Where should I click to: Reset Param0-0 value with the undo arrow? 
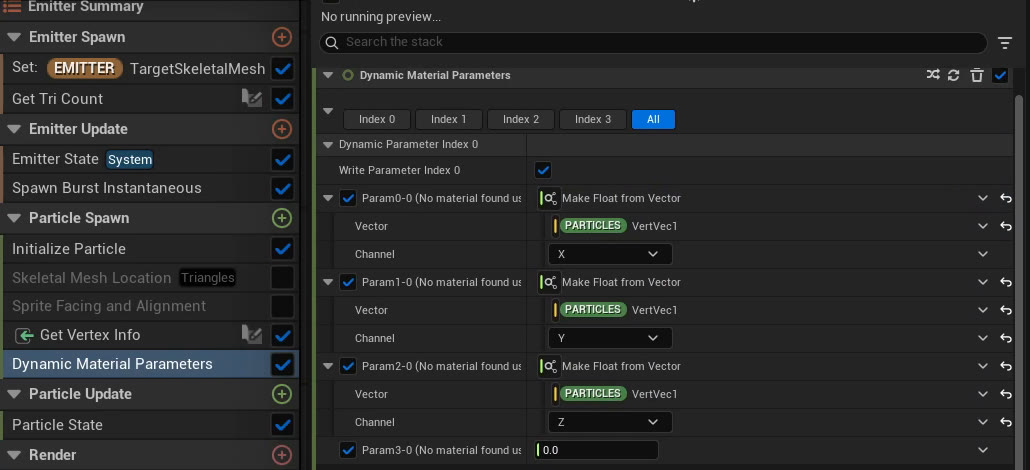tap(1006, 198)
